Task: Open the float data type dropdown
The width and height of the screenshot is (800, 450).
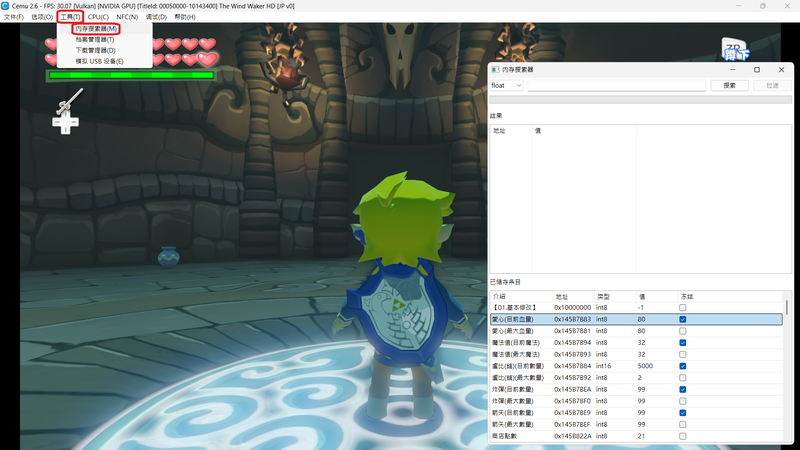Action: tap(506, 85)
